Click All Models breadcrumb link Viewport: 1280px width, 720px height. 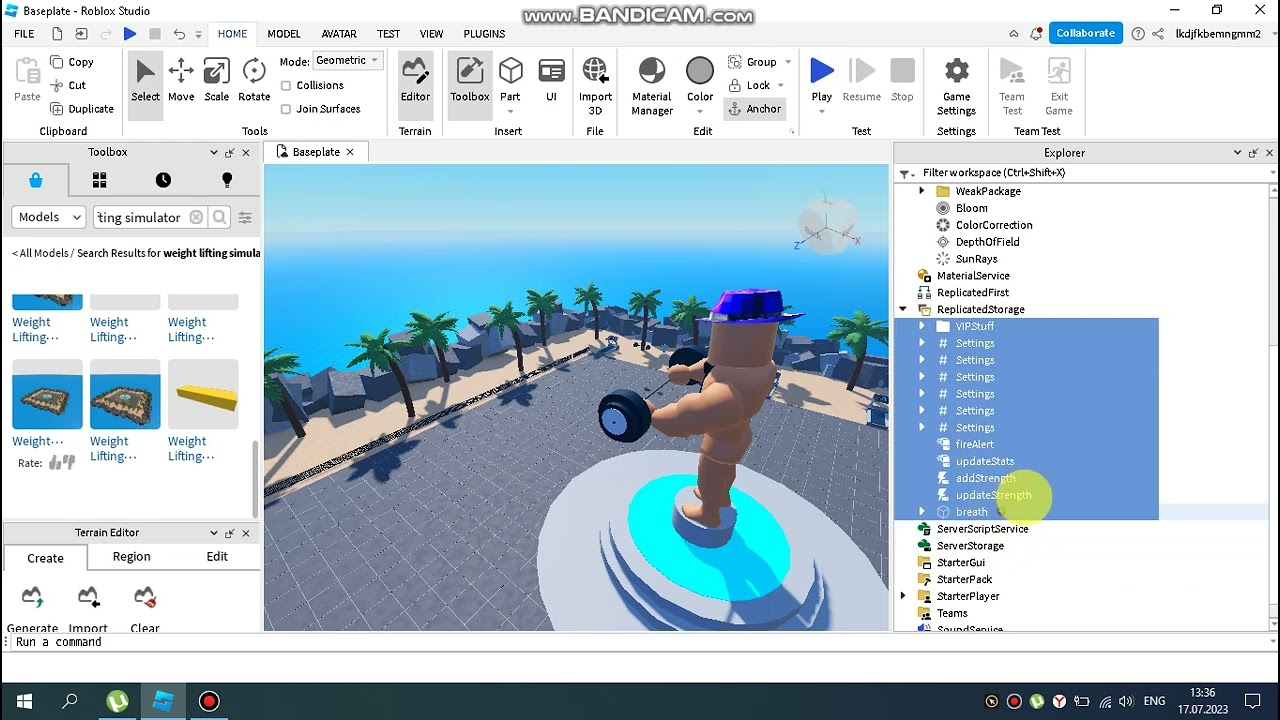tap(43, 253)
